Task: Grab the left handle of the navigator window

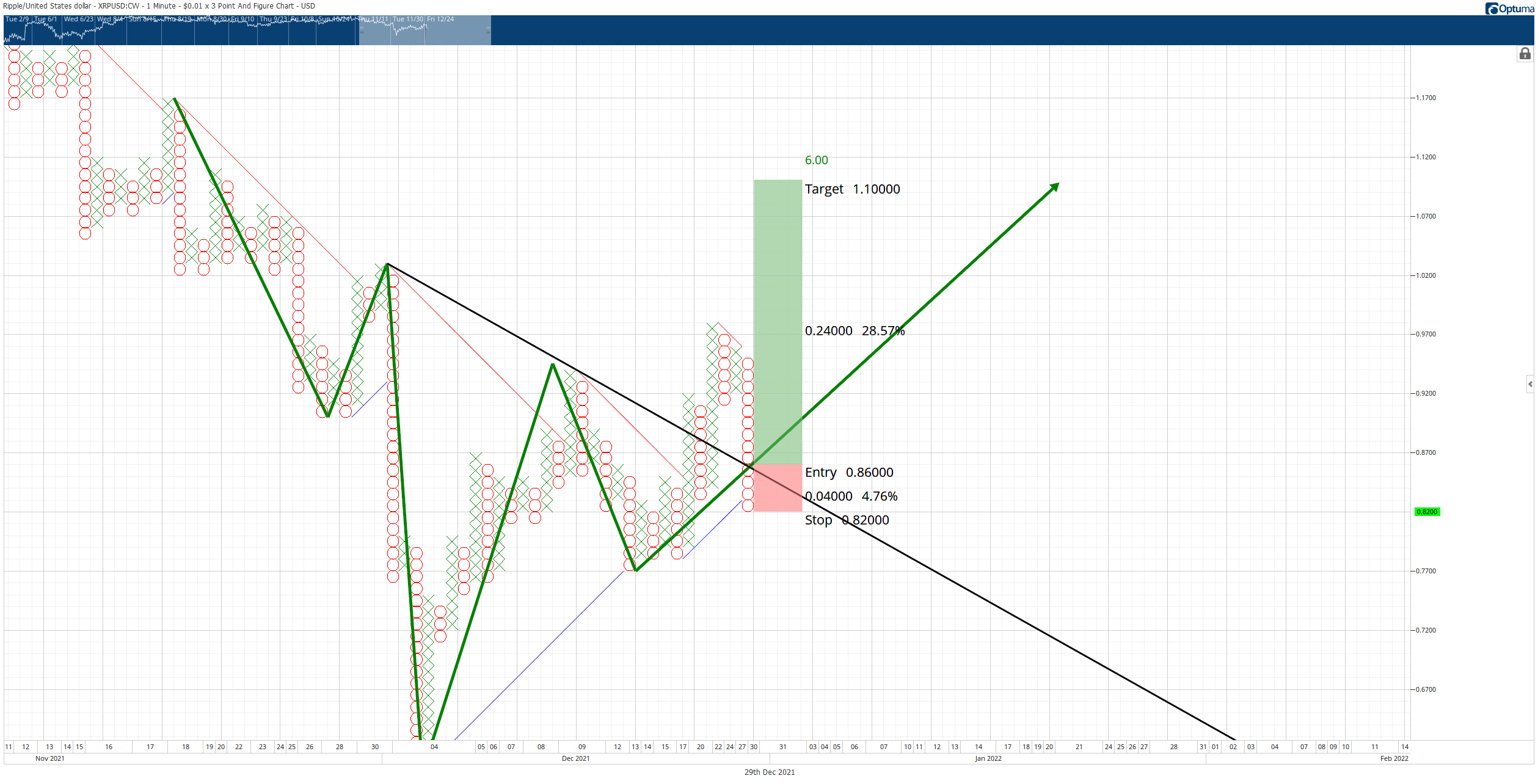Action: tap(362, 31)
